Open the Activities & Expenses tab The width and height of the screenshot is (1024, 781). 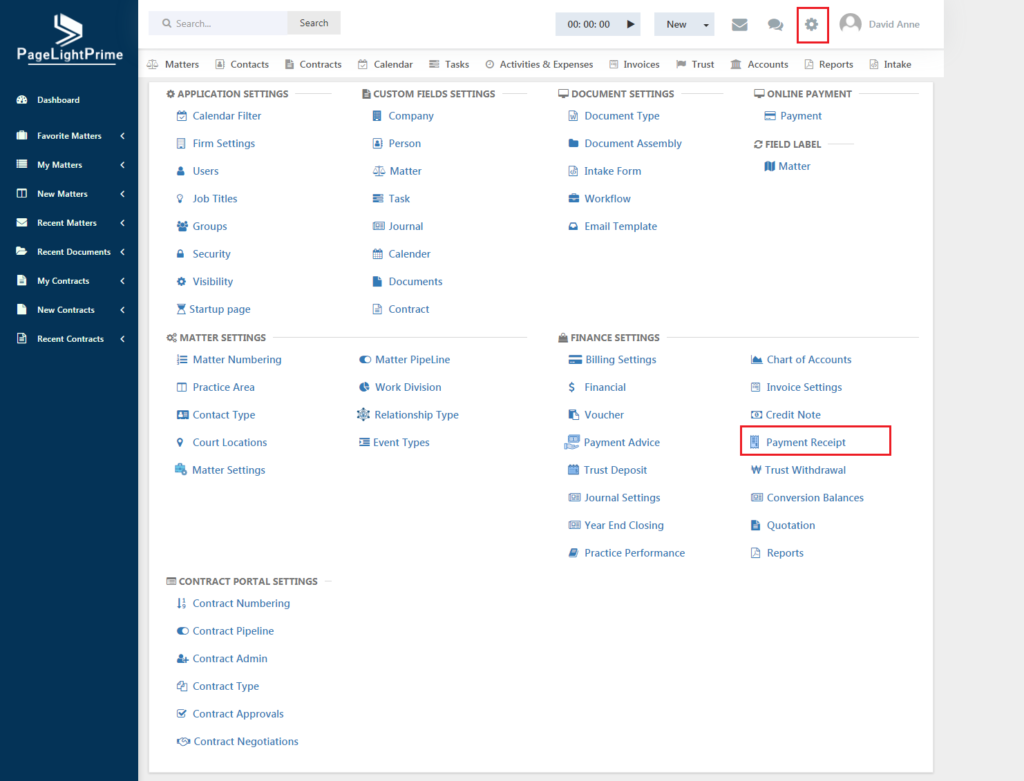tap(539, 64)
